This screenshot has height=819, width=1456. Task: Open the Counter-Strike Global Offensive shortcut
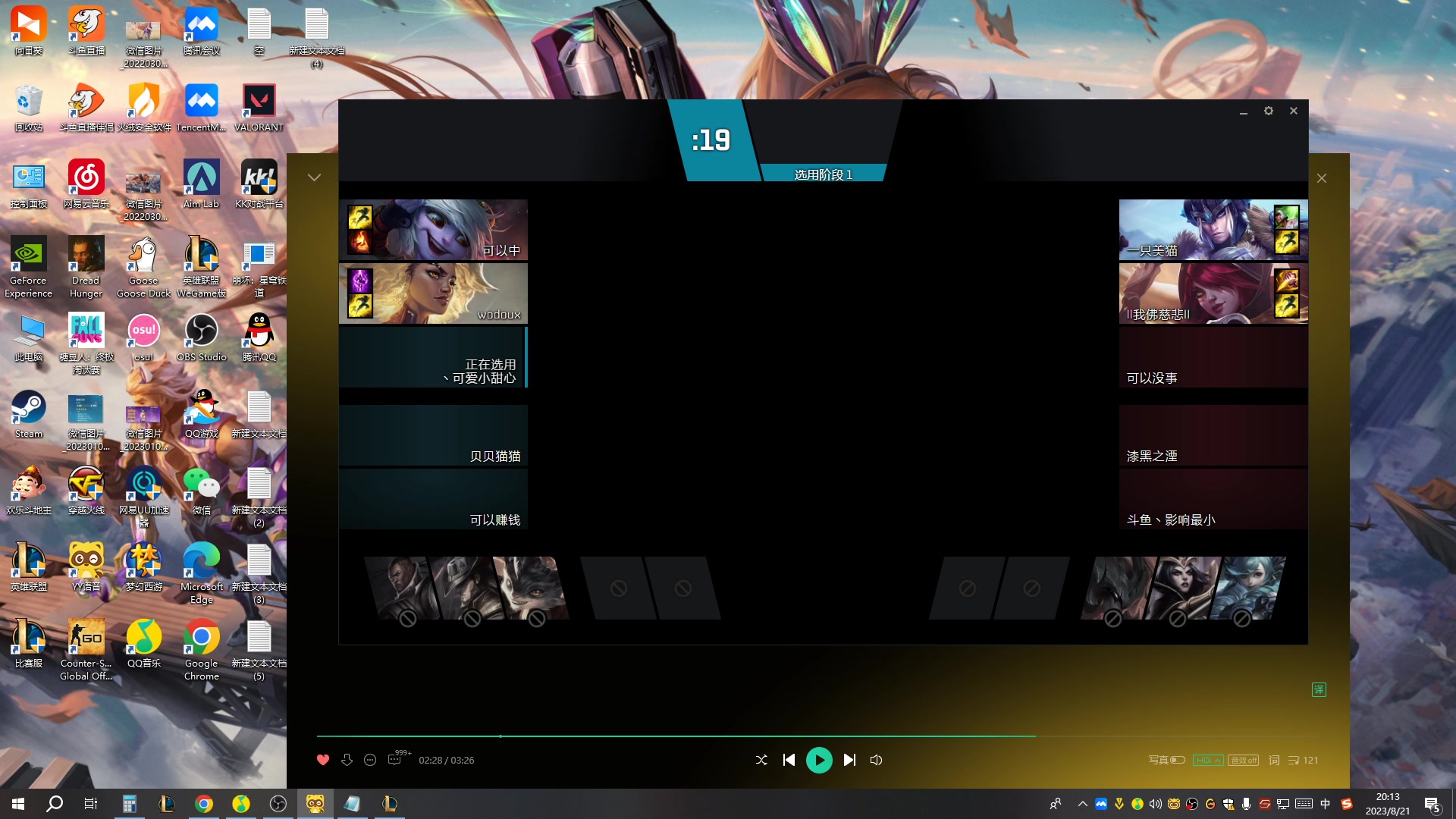click(x=86, y=650)
